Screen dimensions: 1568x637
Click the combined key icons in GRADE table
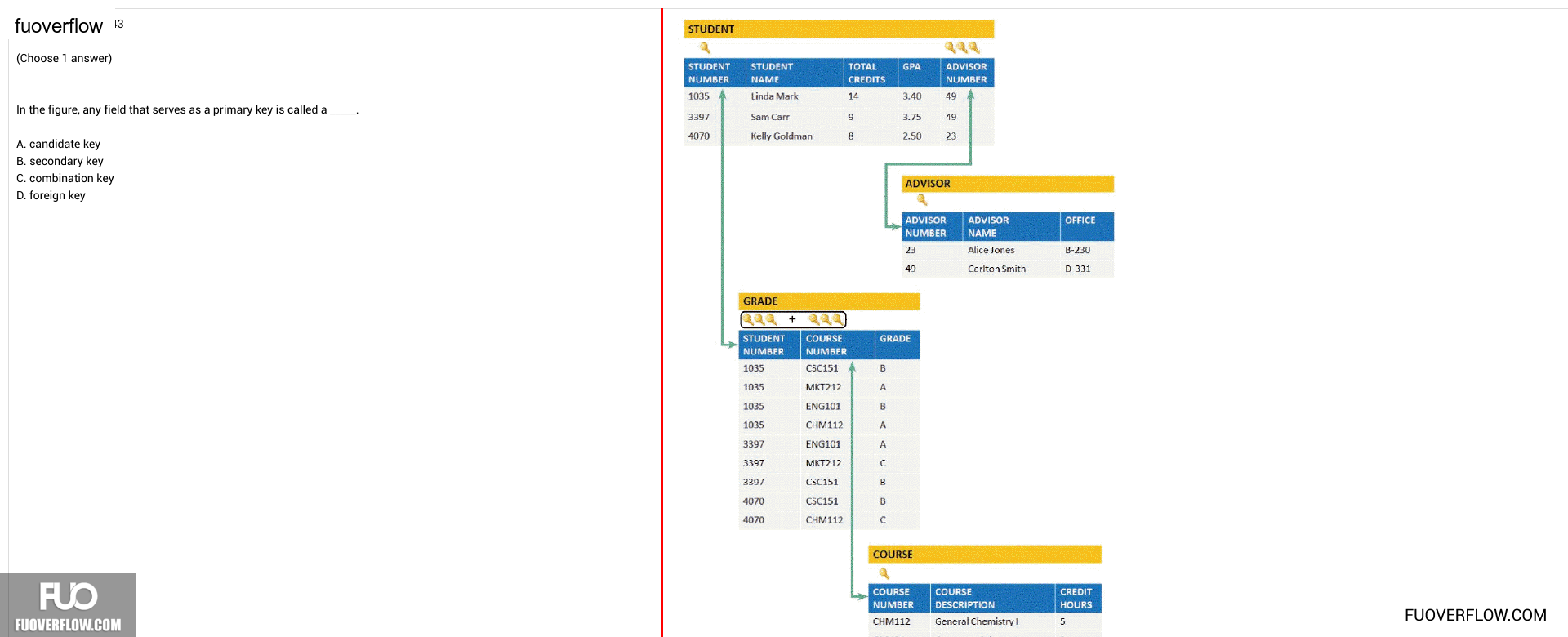click(x=793, y=319)
